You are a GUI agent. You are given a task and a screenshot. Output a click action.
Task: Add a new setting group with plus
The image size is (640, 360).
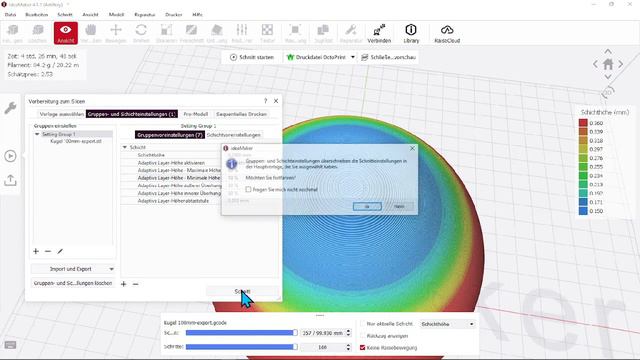point(36,251)
